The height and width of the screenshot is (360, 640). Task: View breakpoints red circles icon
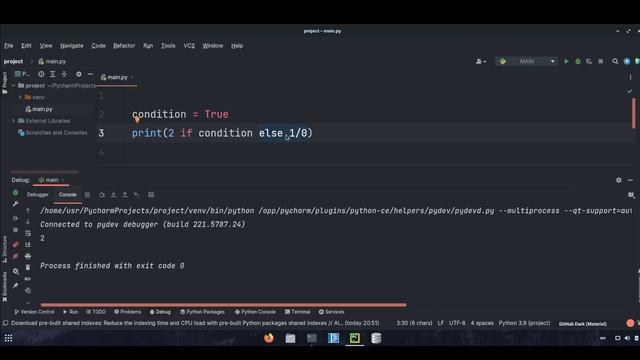(16, 244)
